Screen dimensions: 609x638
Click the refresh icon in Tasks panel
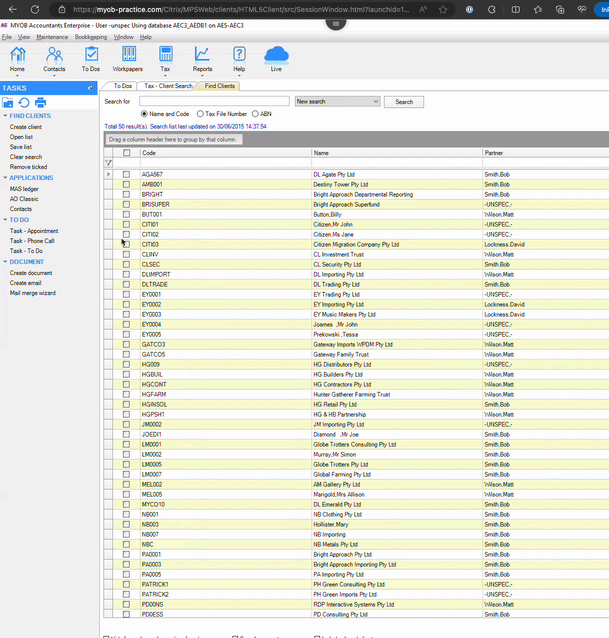24,102
